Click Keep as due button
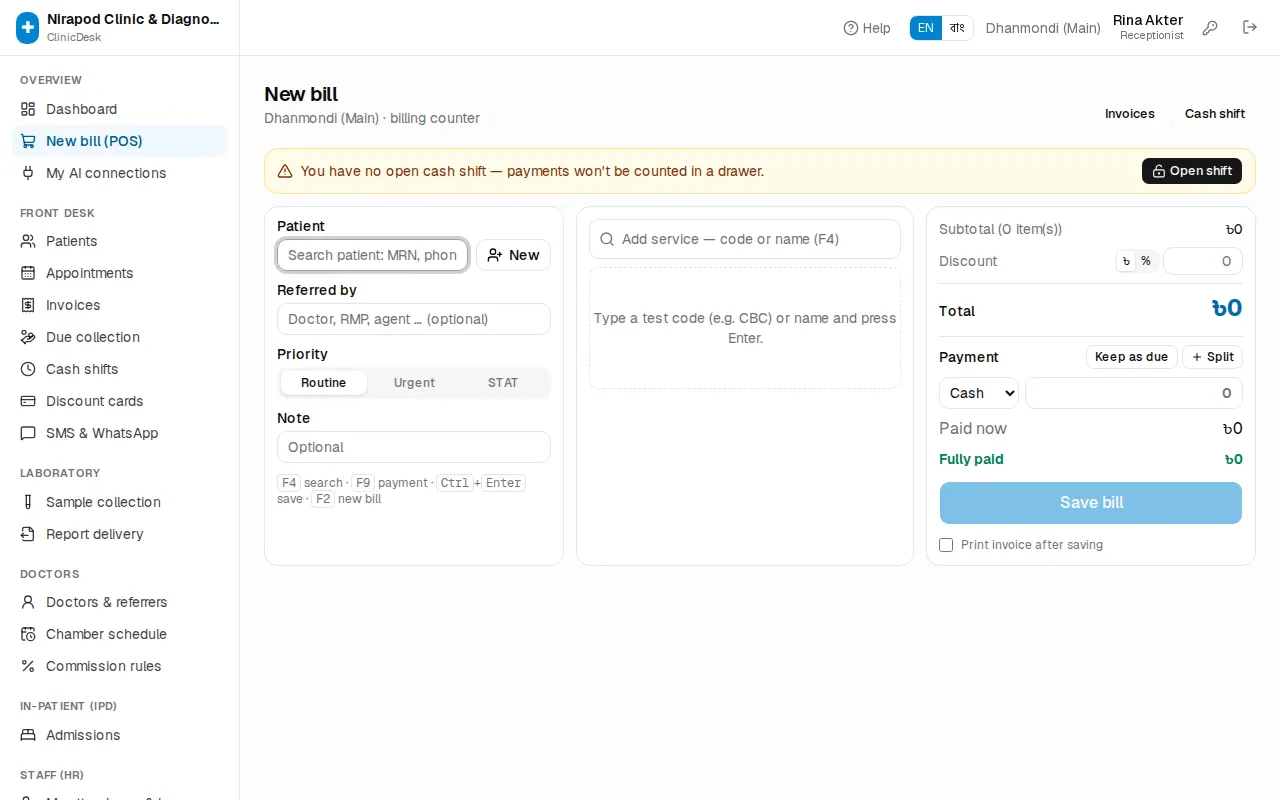Screen dimensions: 1280x800 coord(1131,357)
